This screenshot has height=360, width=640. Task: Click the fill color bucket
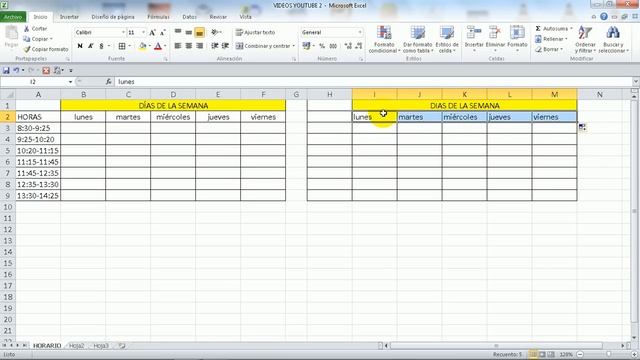[x=142, y=46]
